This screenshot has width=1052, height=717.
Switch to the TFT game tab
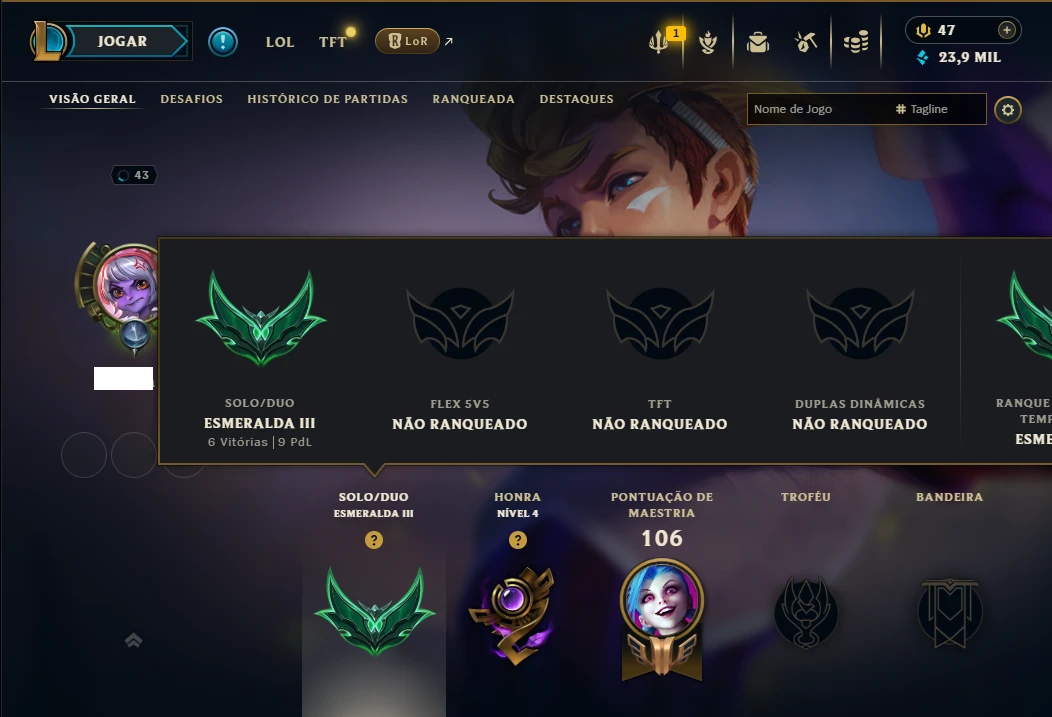click(x=332, y=42)
